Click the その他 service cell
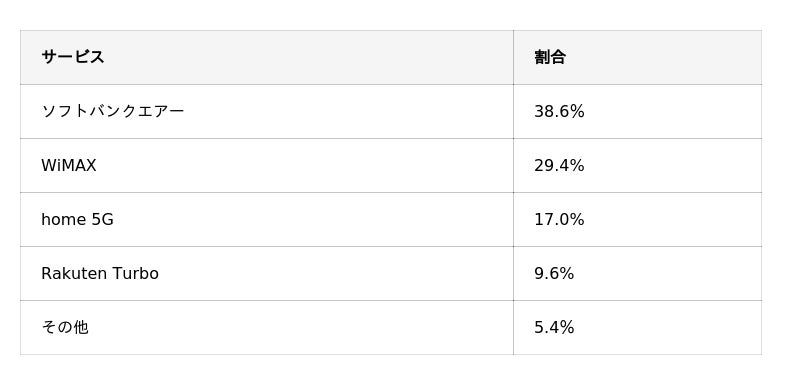This screenshot has height=385, width=800. click(267, 327)
